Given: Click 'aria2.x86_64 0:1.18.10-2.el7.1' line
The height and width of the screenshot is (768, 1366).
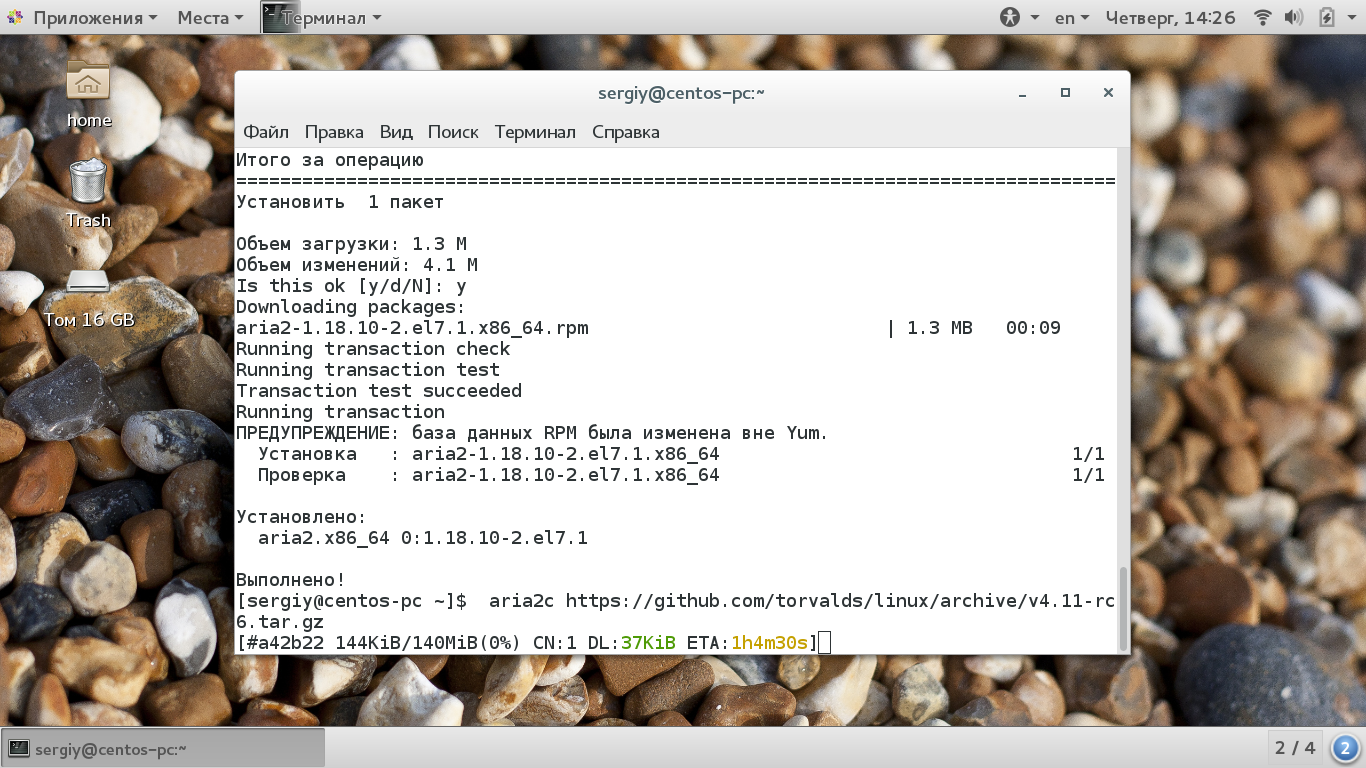Looking at the screenshot, I should [423, 538].
